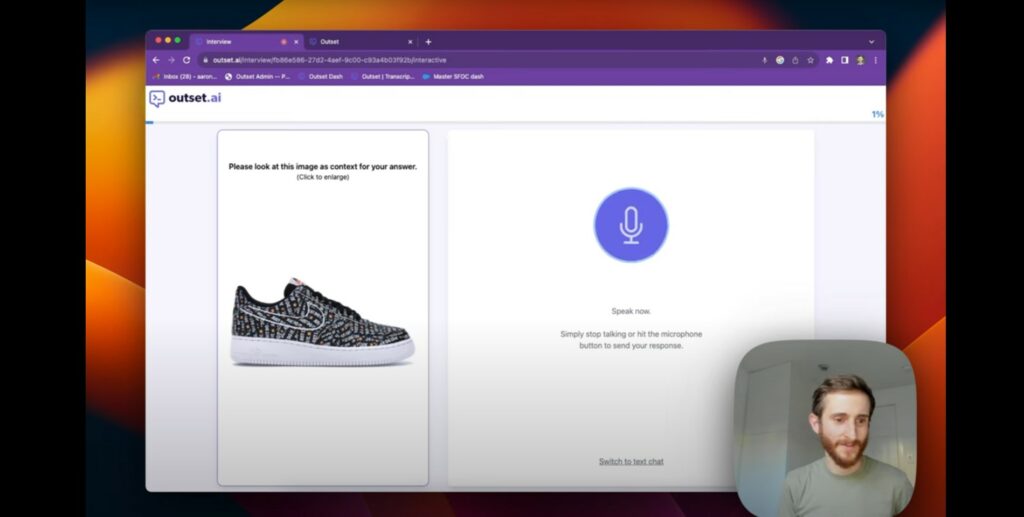Click the interview progress bar
Image resolution: width=1024 pixels, height=517 pixels.
coord(515,122)
